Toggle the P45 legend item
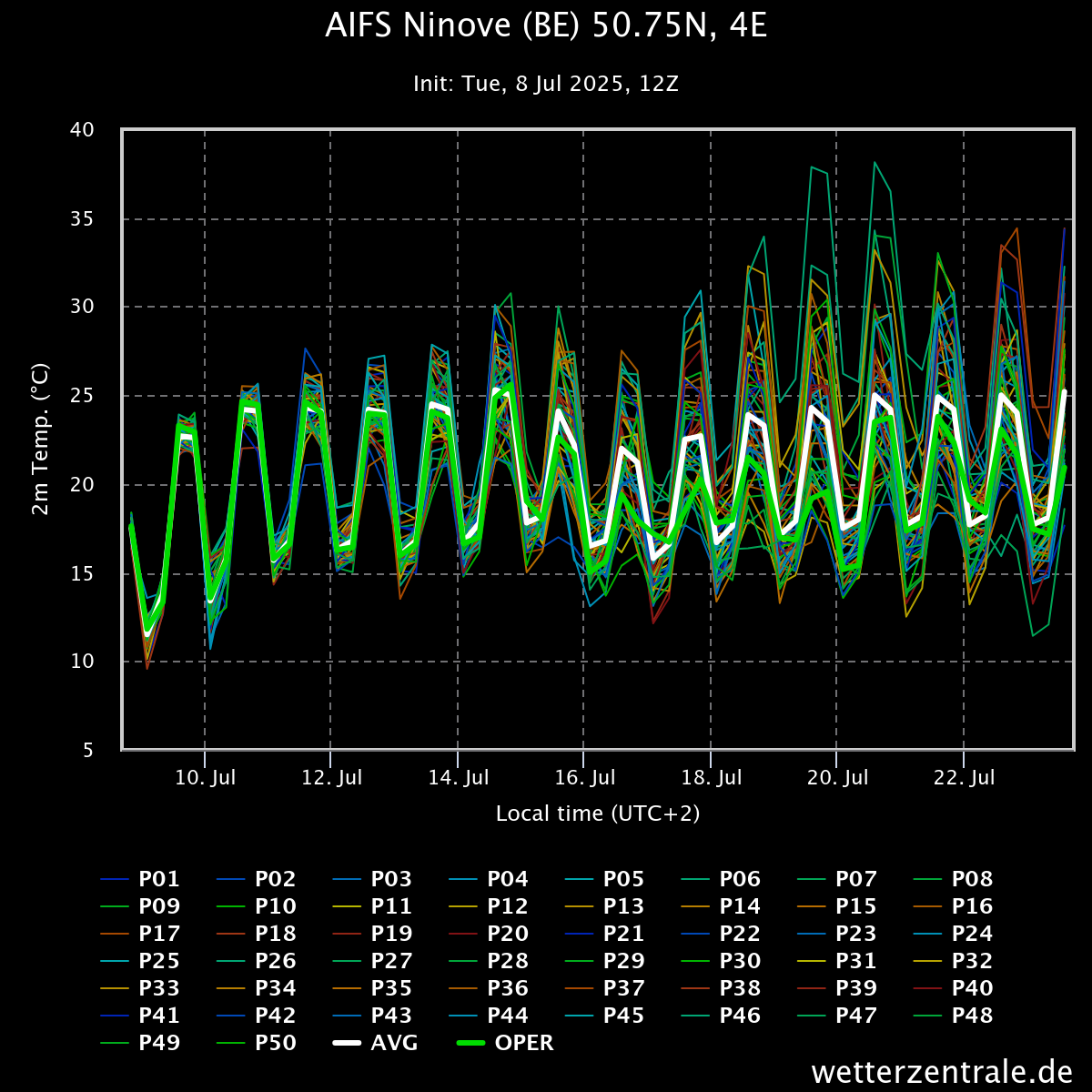The width and height of the screenshot is (1092, 1092). click(x=605, y=1016)
